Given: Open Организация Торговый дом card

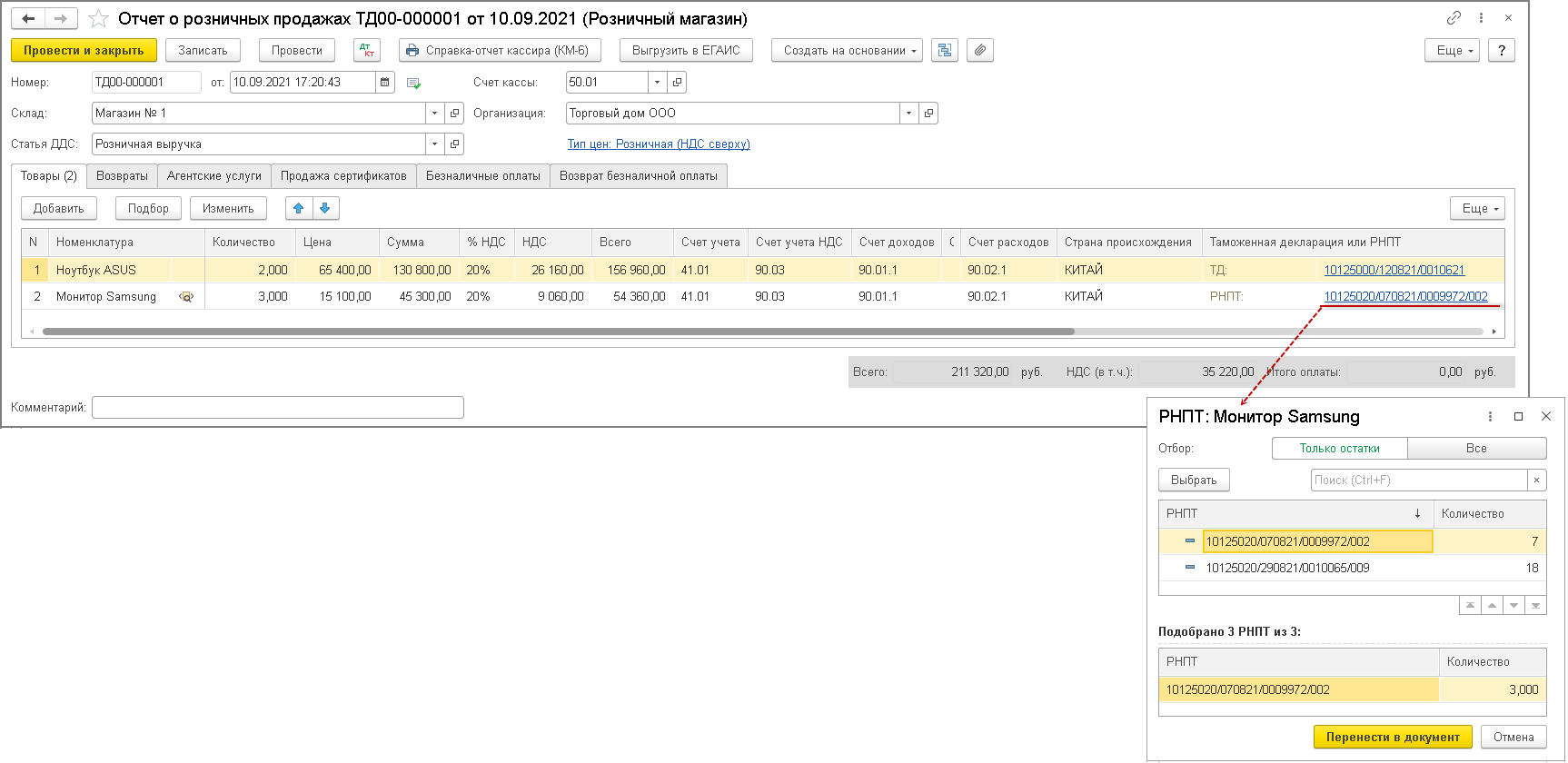Looking at the screenshot, I should 928,114.
